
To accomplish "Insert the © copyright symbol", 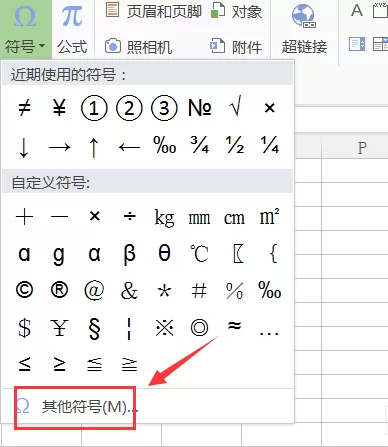I will 24,290.
